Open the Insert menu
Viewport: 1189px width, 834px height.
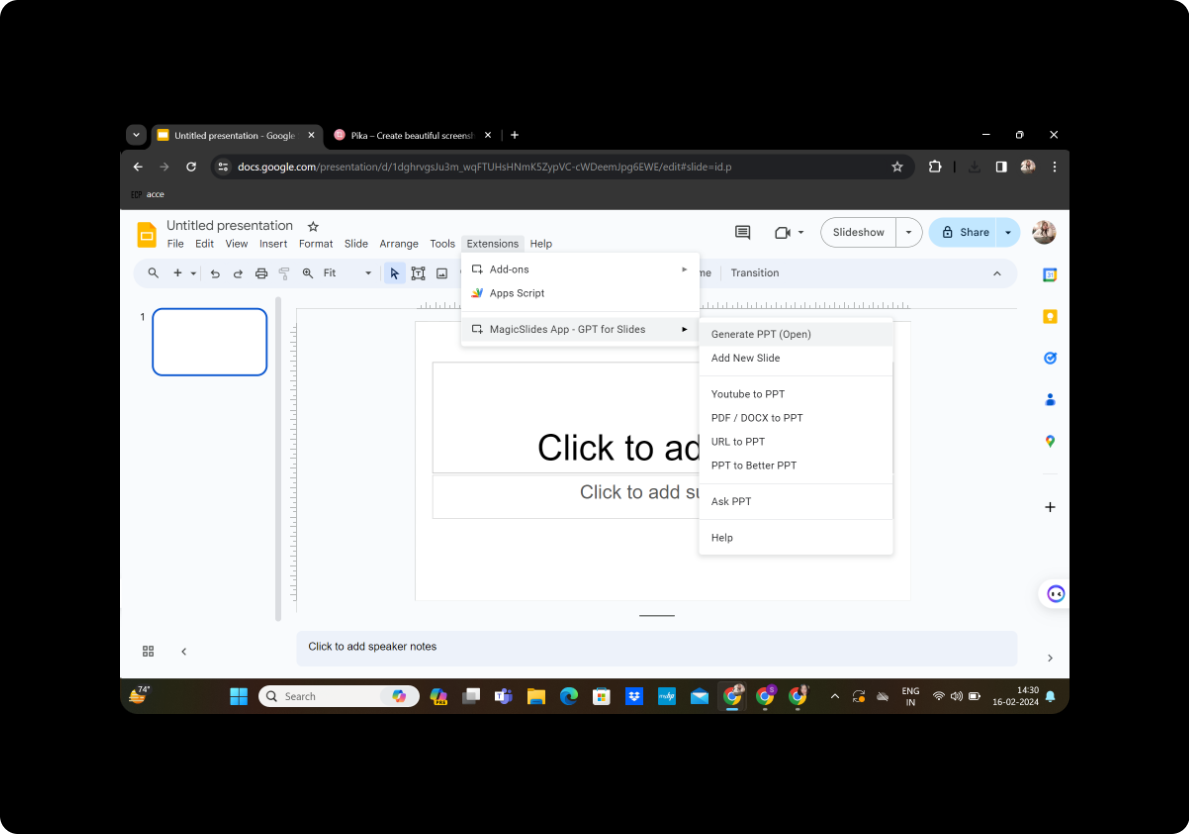click(273, 243)
